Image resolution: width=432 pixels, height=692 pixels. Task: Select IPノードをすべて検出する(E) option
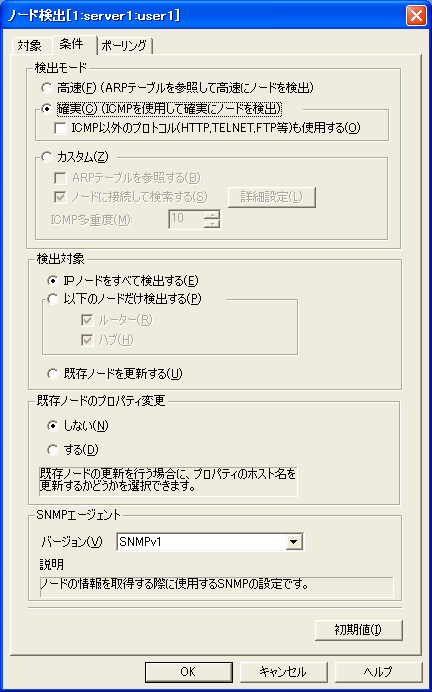point(53,280)
